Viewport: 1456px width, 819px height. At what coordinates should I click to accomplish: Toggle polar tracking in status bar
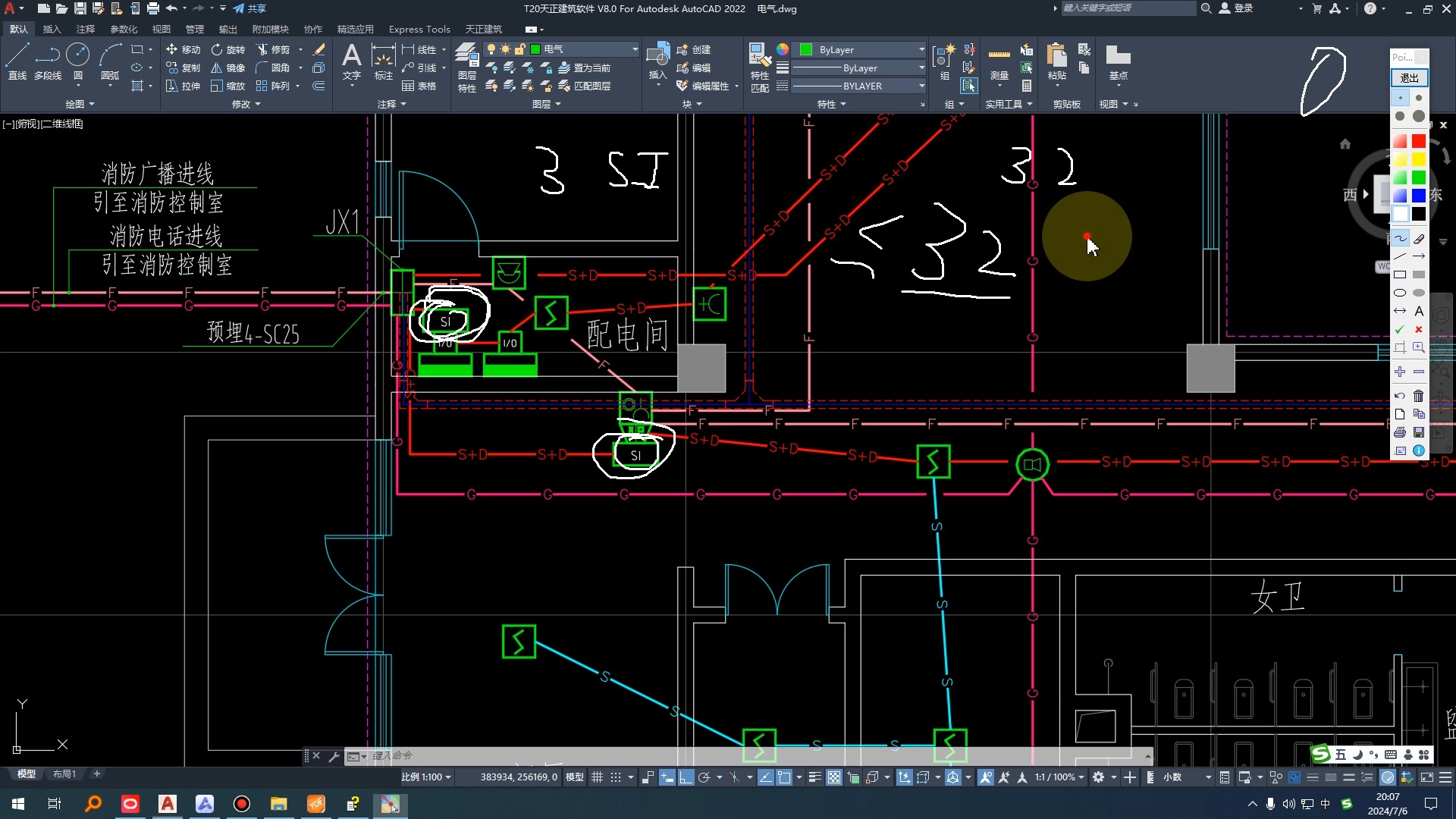[704, 777]
